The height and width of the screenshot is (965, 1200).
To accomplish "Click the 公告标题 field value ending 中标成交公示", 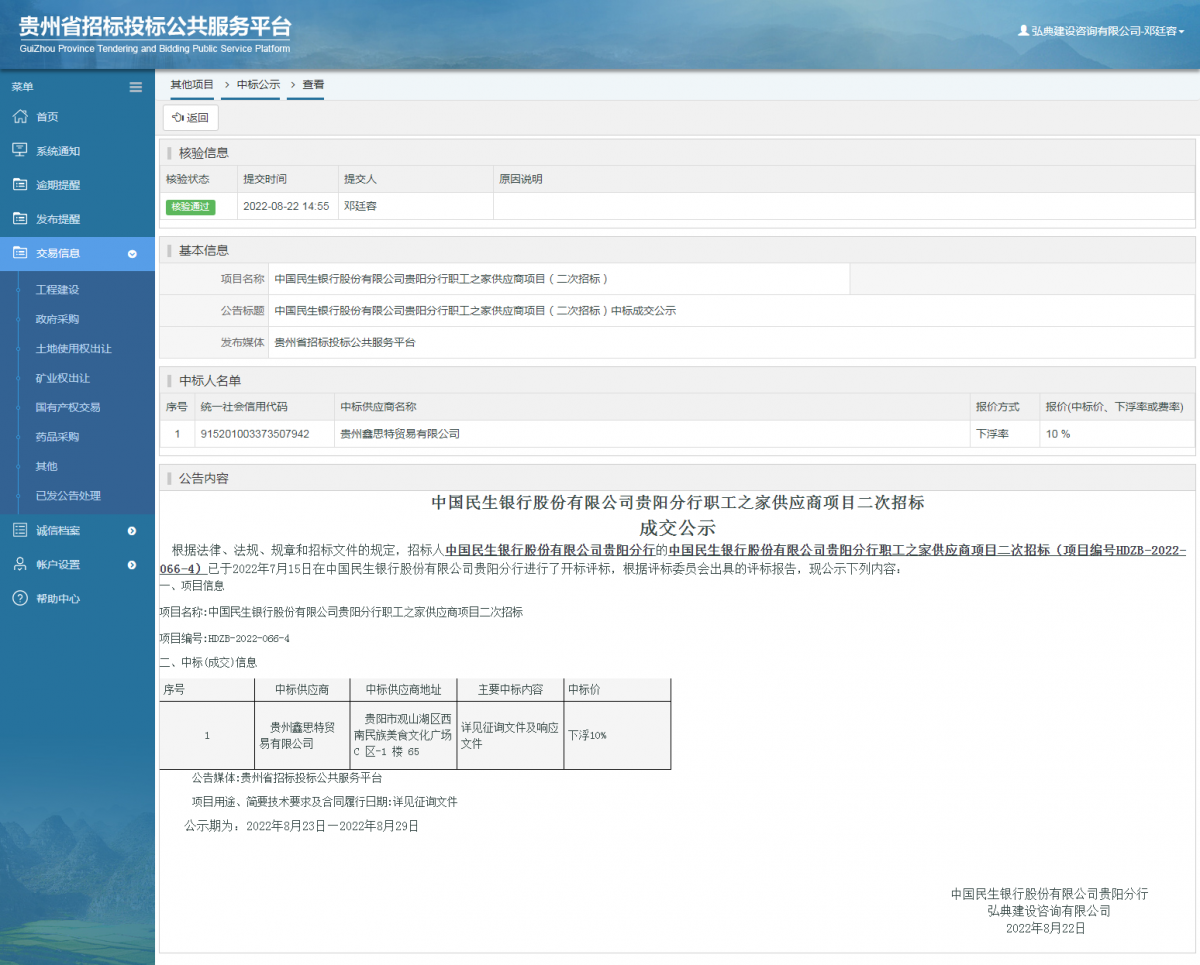I will pos(475,311).
